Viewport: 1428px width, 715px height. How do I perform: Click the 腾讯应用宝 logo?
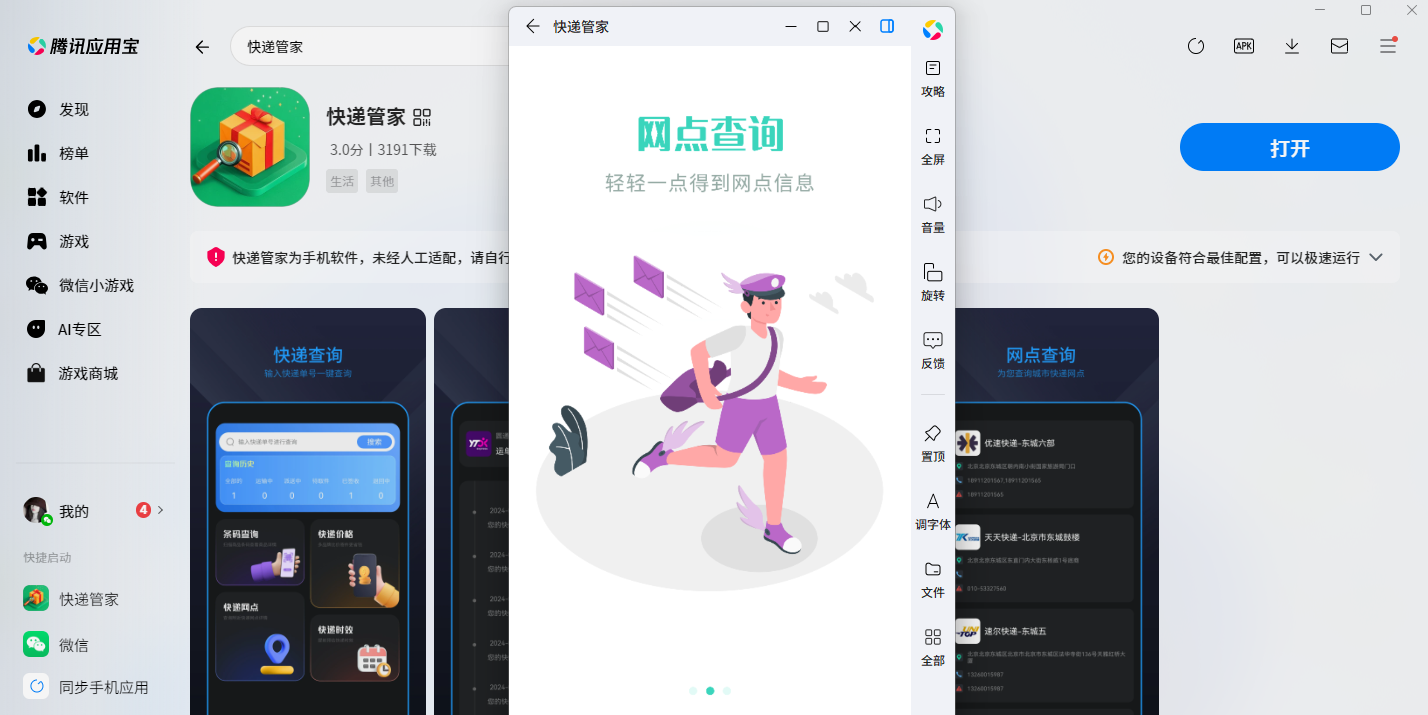point(82,47)
